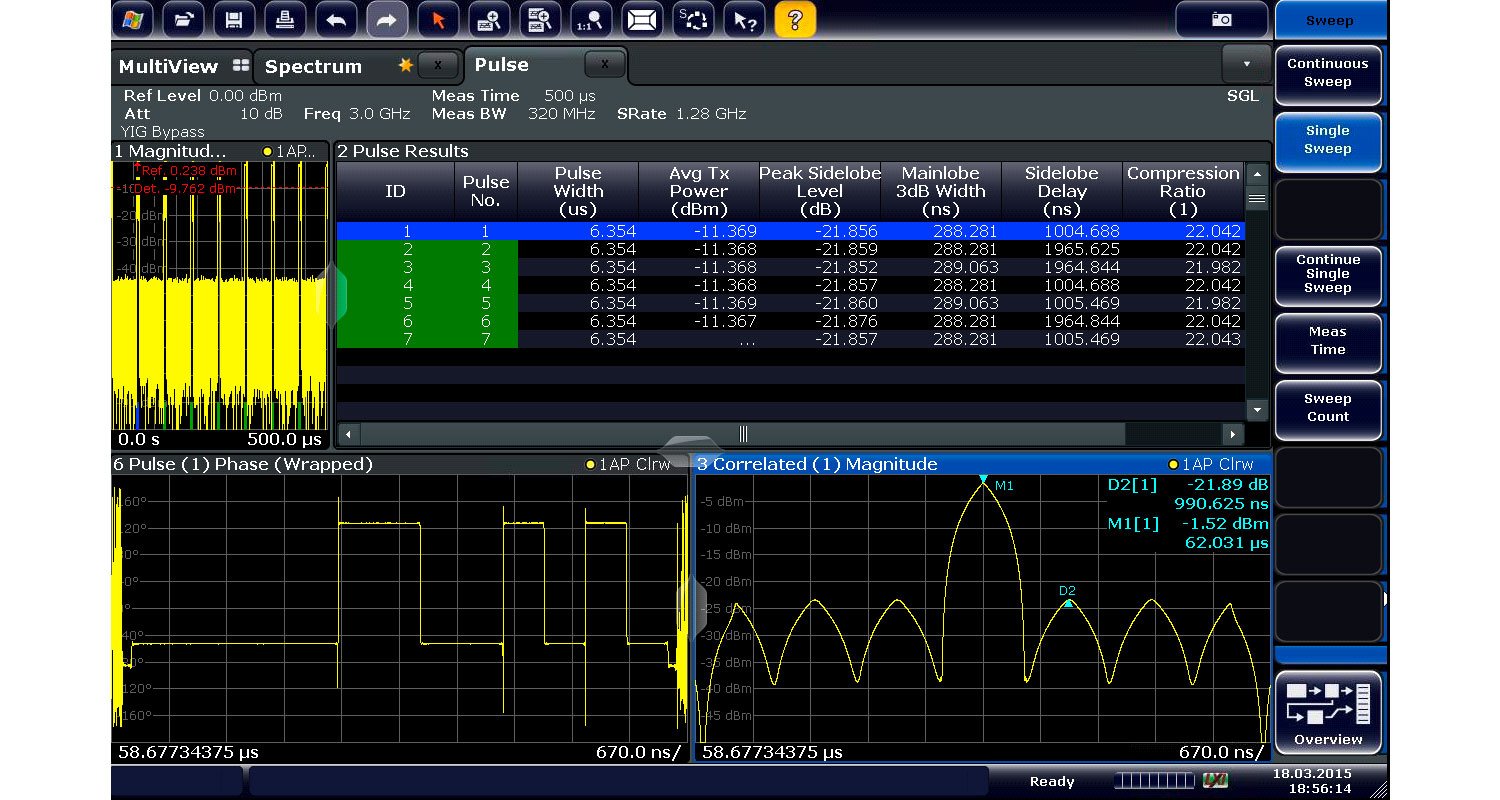
Task: Toggle the sequencer mode icon
Action: [x=692, y=19]
